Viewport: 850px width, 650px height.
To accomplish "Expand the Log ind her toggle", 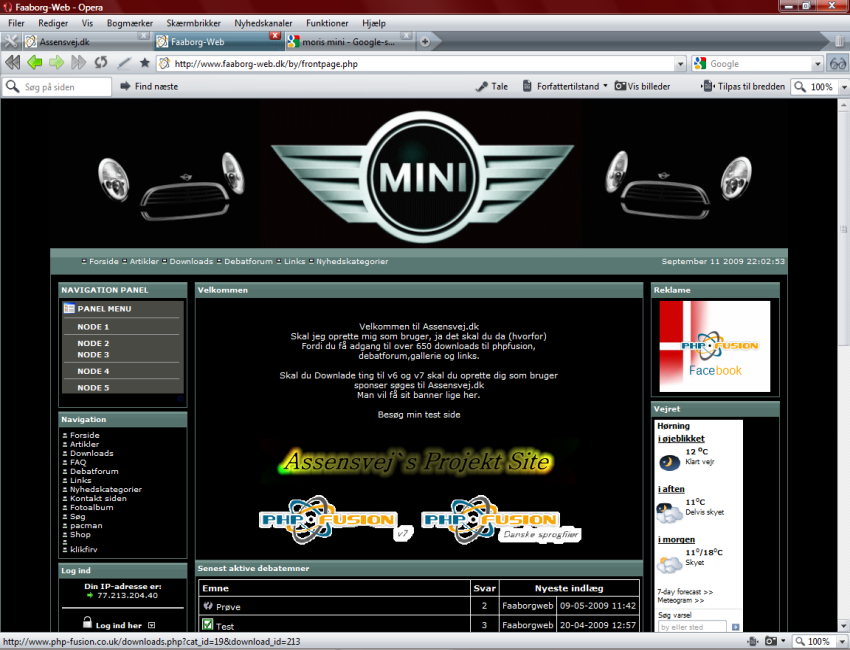I will 151,625.
